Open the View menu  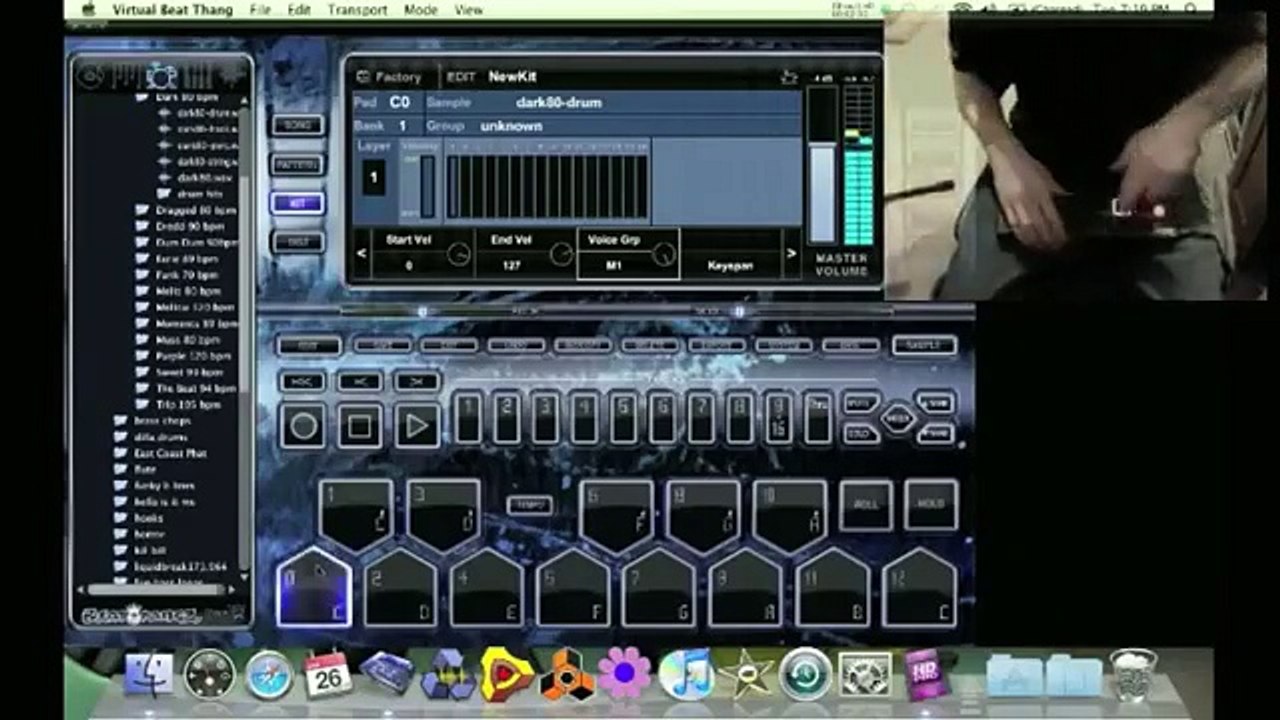468,10
